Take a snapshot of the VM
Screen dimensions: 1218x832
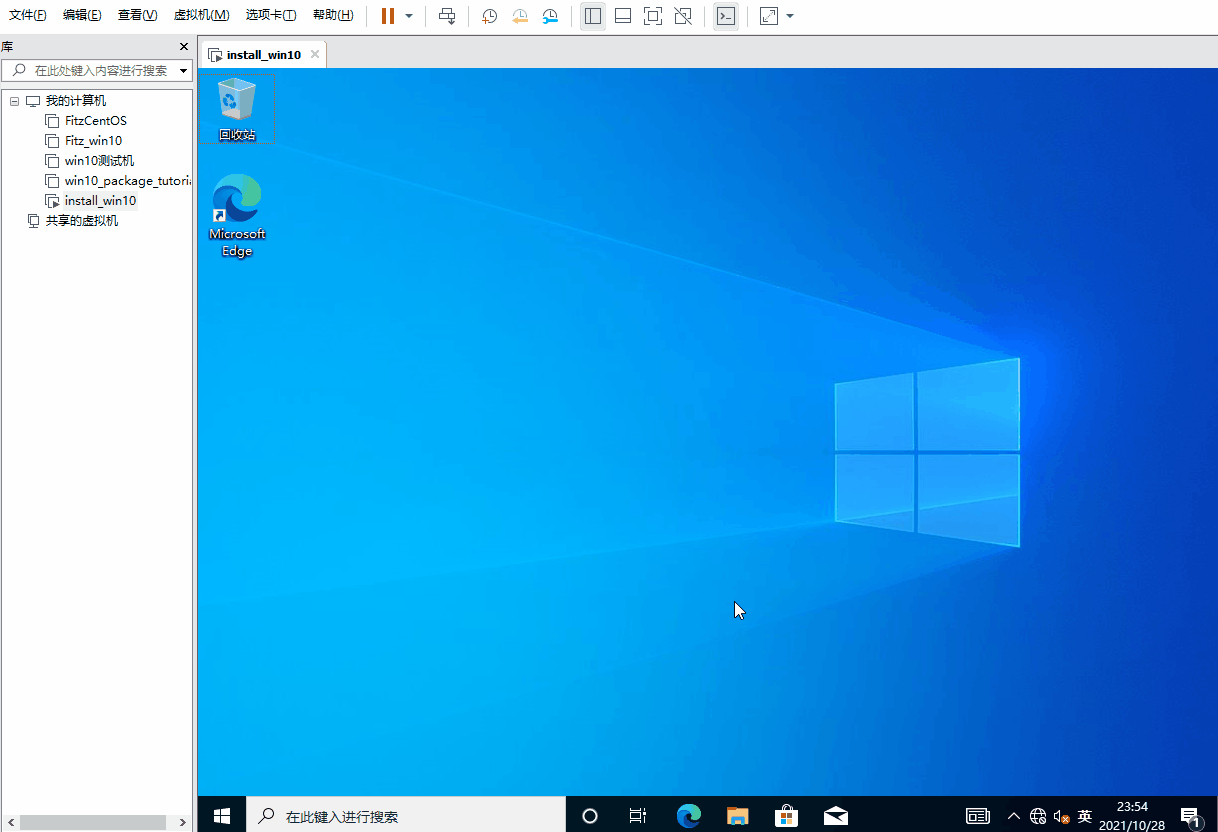click(x=489, y=16)
